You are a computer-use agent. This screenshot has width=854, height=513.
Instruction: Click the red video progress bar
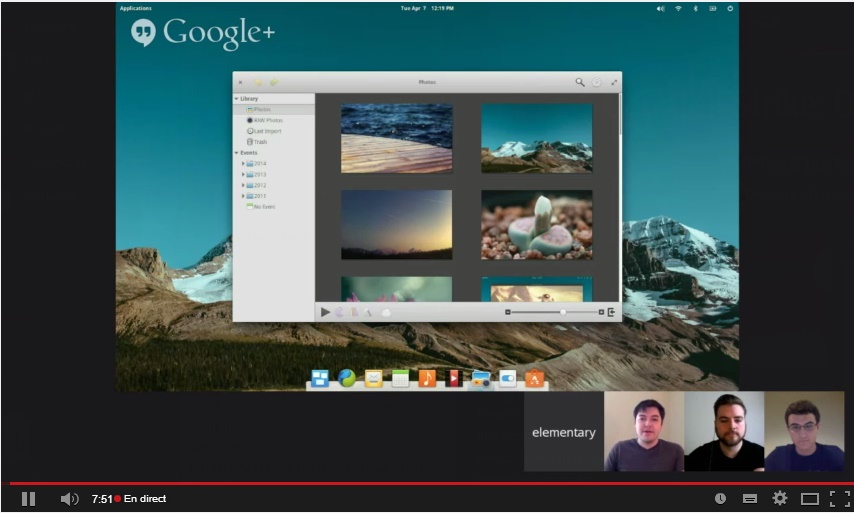pos(427,483)
